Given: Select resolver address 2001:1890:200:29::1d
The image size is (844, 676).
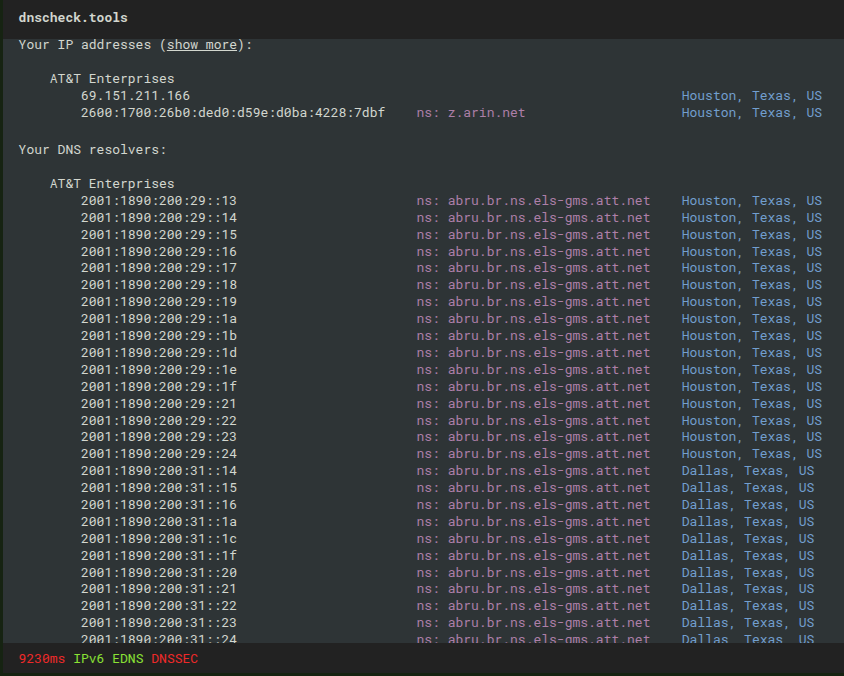Looking at the screenshot, I should tap(159, 353).
